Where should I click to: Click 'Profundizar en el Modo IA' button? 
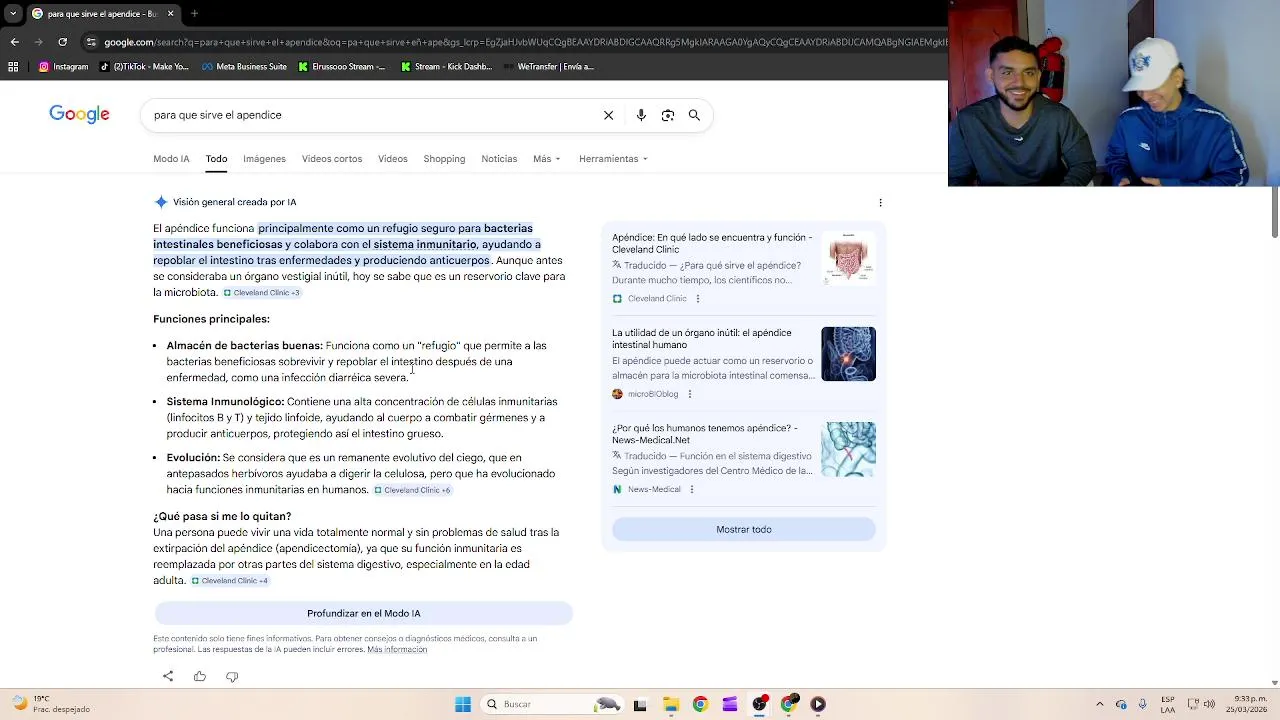point(364,613)
